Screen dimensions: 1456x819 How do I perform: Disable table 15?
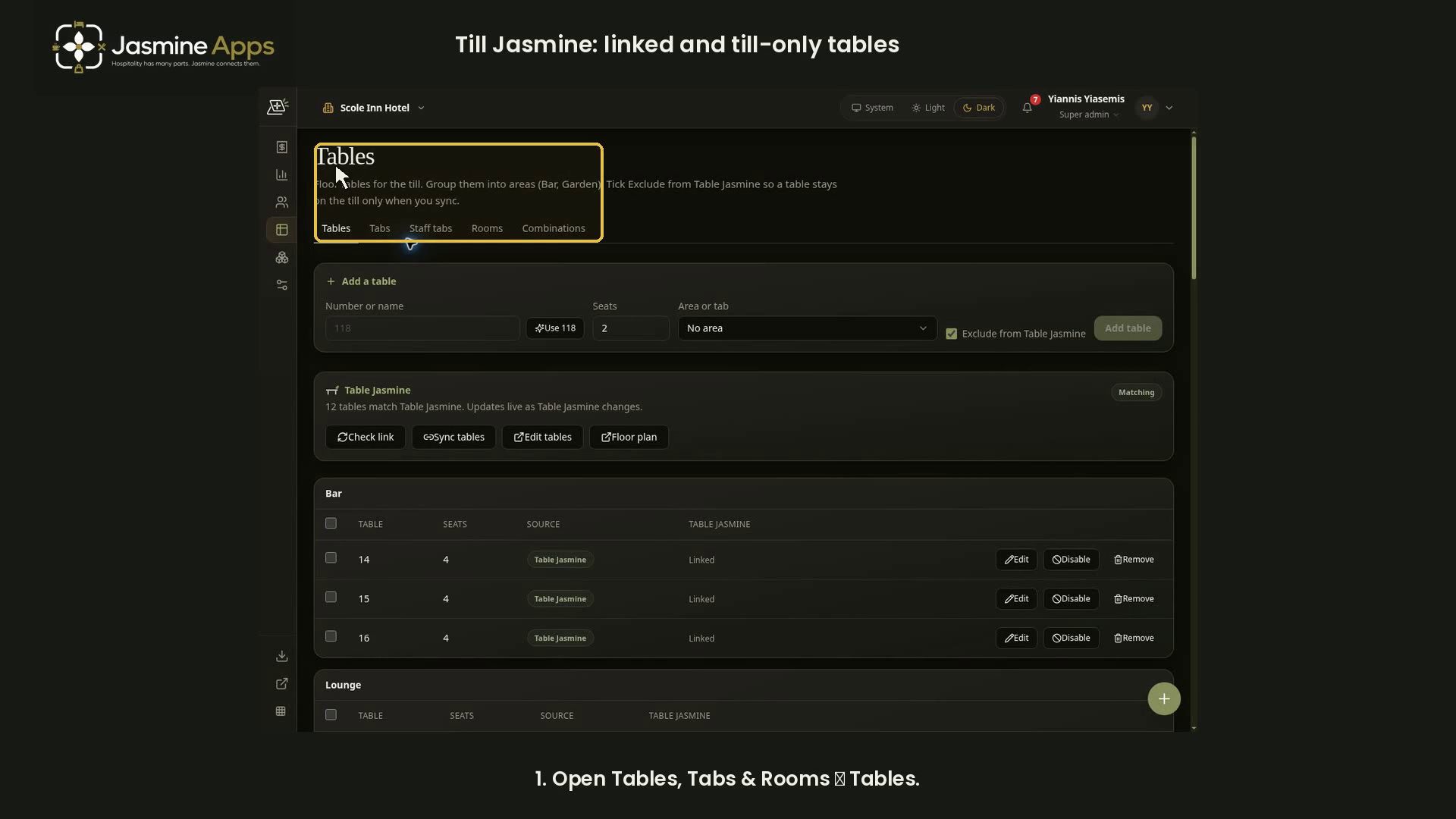[1071, 599]
